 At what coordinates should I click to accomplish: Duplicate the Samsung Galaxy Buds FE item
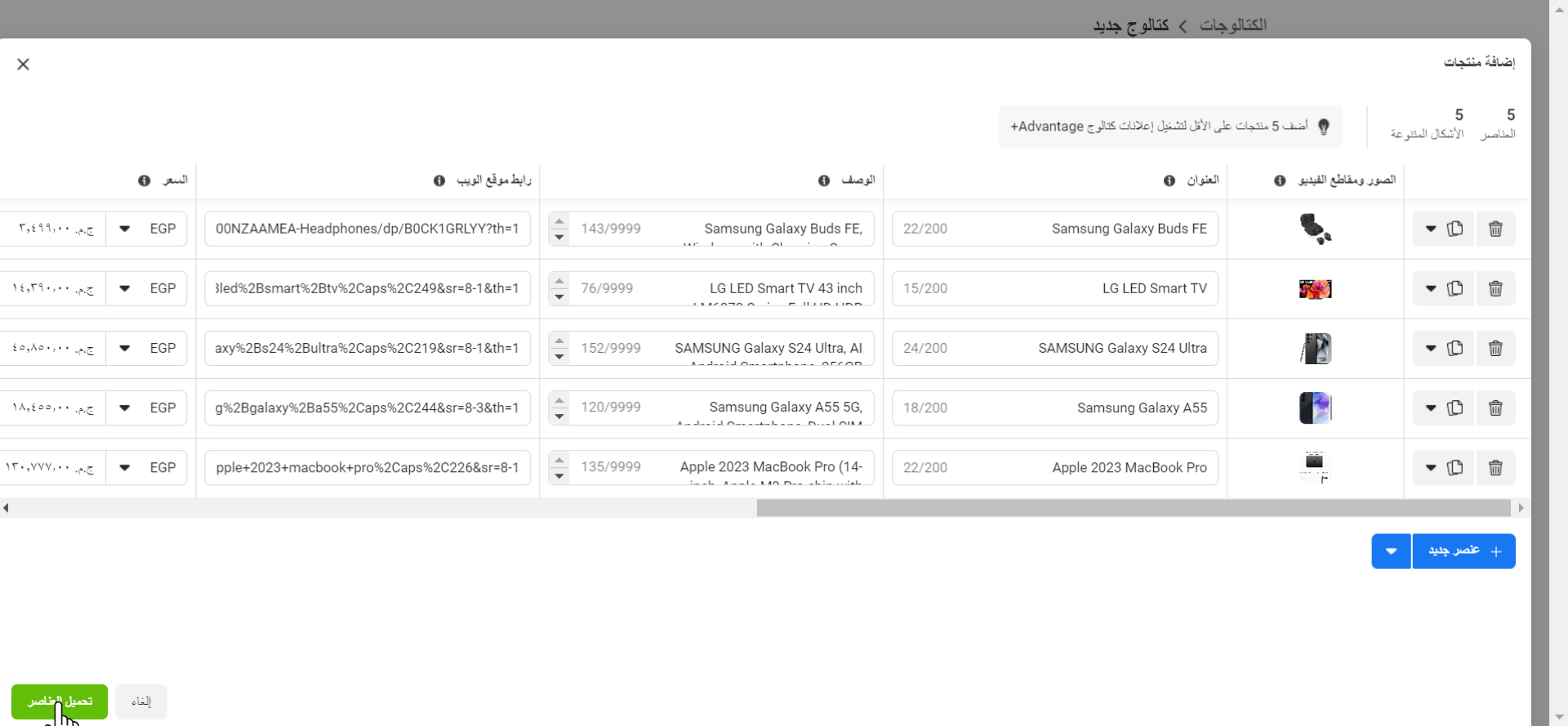[x=1455, y=229]
